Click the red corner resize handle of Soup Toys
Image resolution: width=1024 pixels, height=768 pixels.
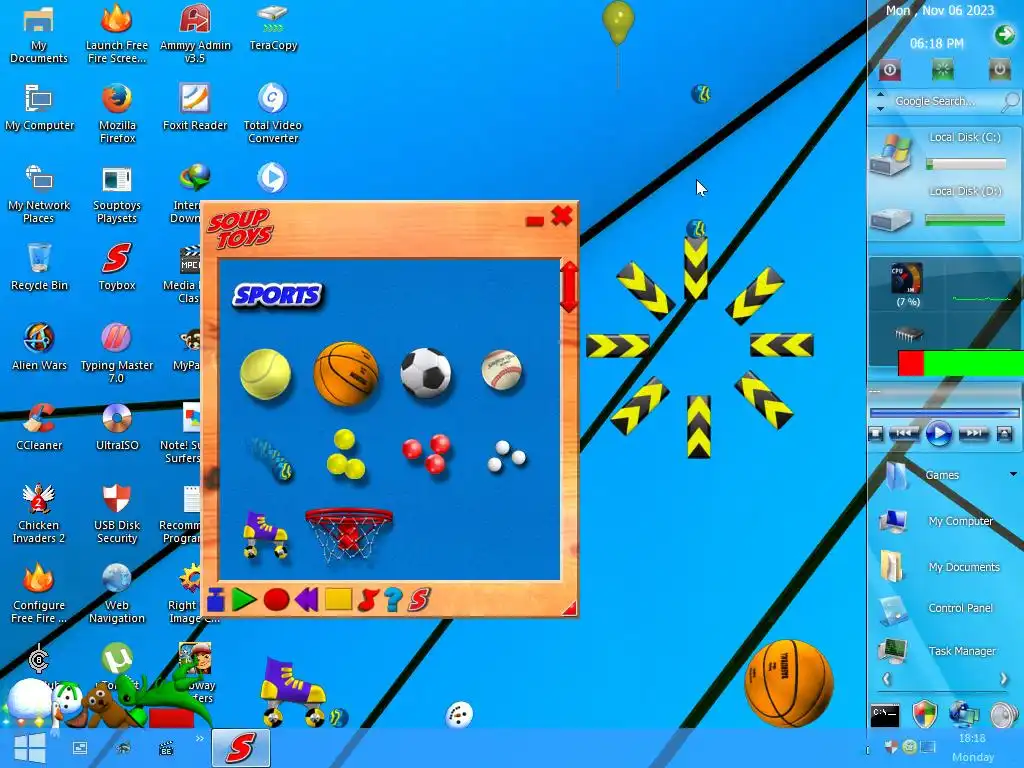[x=570, y=609]
